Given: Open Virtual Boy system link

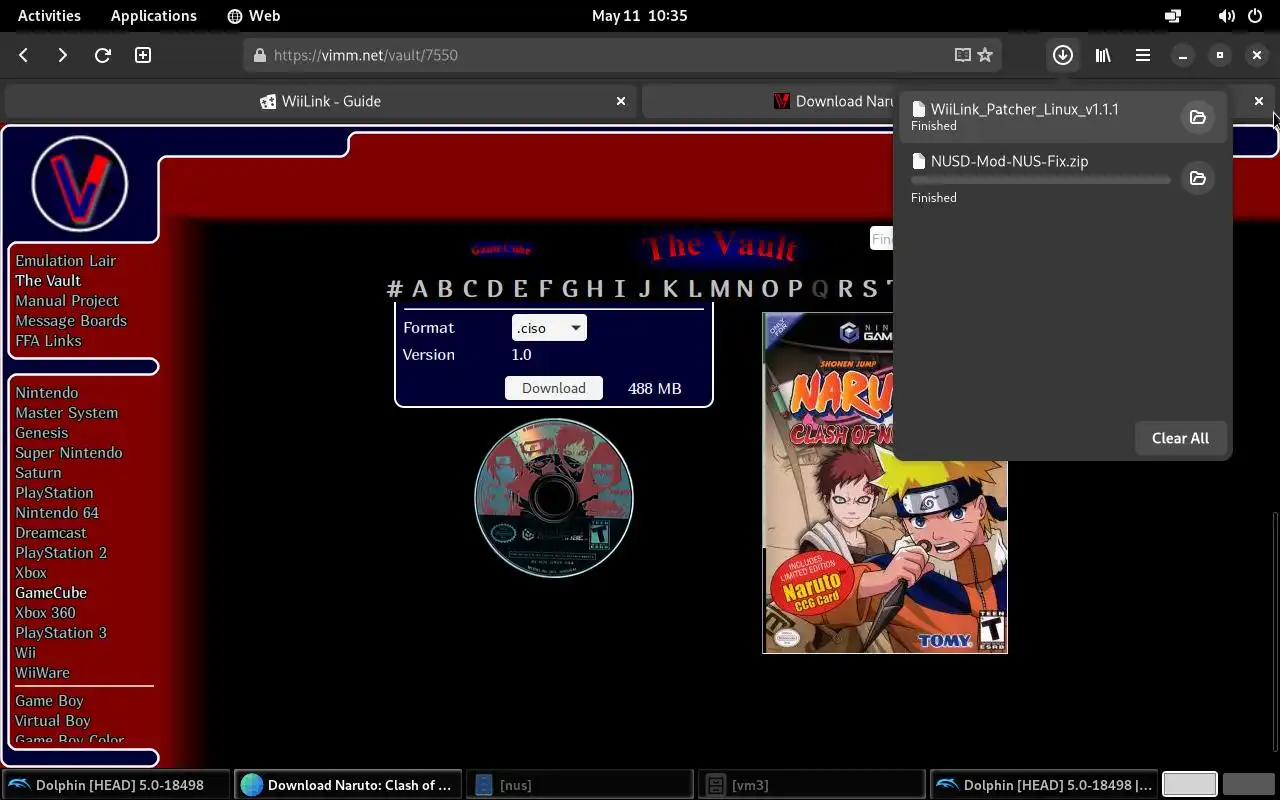Looking at the screenshot, I should 53,721.
